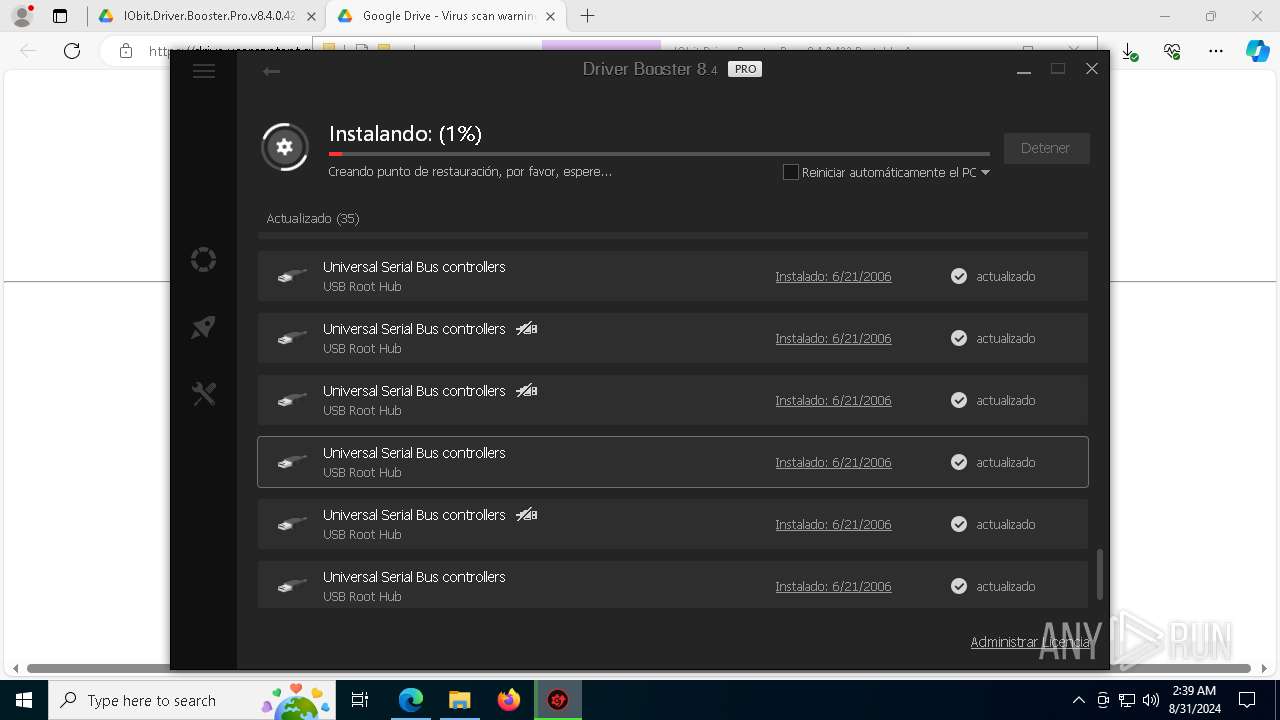Click the spinning gear installation icon
This screenshot has width=1280, height=720.
[285, 147]
